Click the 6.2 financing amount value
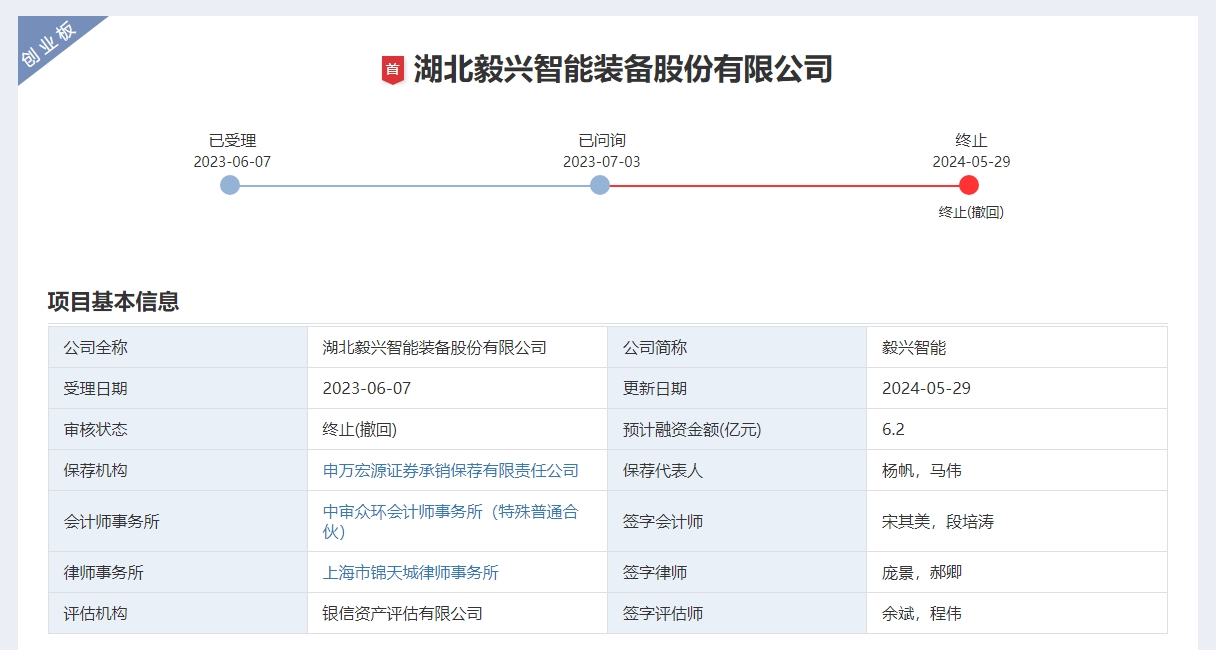Image resolution: width=1216 pixels, height=650 pixels. coord(893,430)
